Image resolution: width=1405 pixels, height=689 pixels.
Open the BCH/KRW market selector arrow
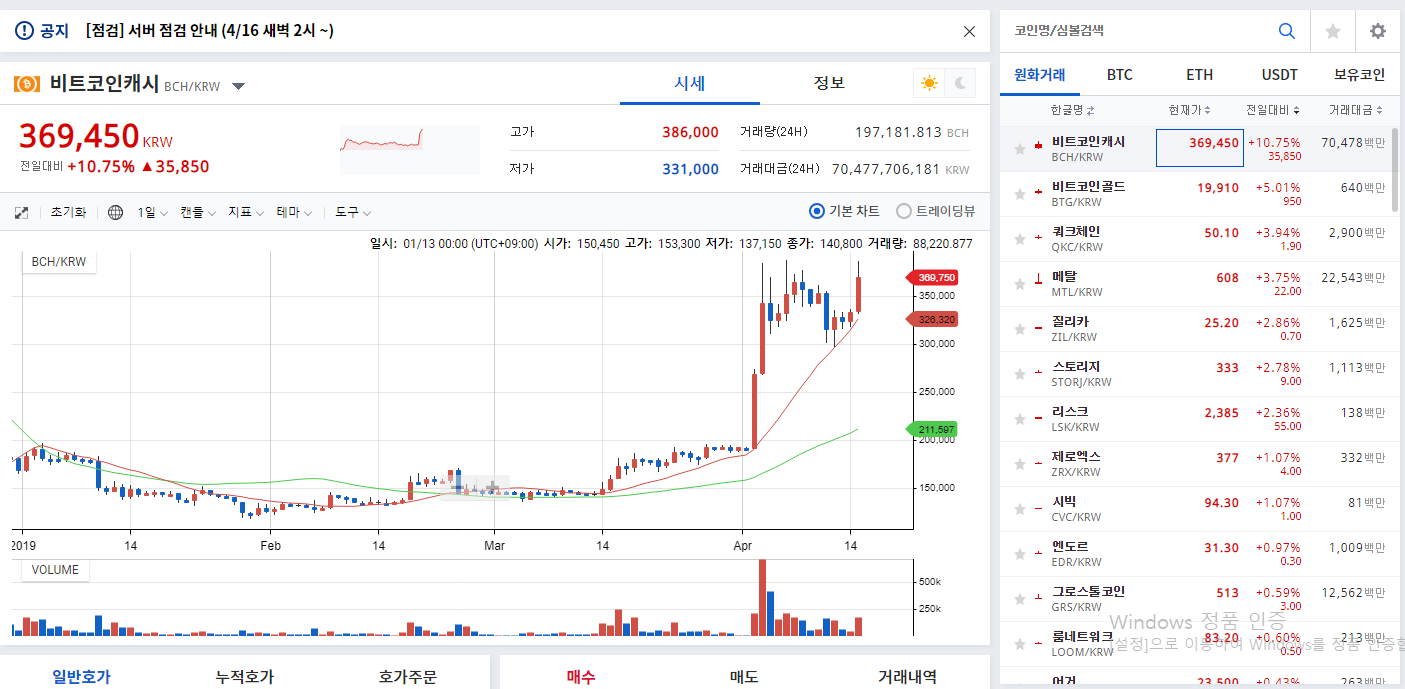click(x=238, y=86)
